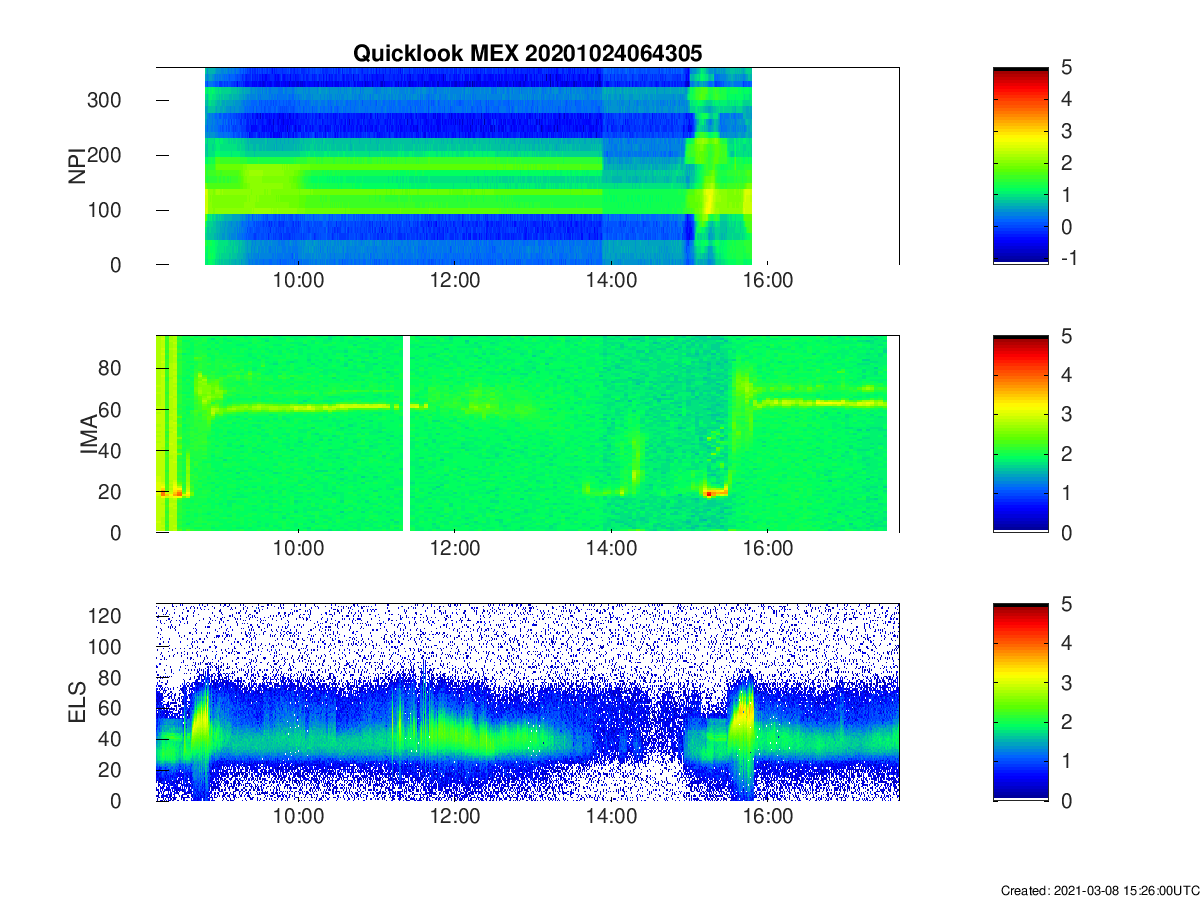Screen dimensions: 1200x900
Task: Click the plot title 'Quicklook MEX 20201024064305'
Action: coord(527,53)
